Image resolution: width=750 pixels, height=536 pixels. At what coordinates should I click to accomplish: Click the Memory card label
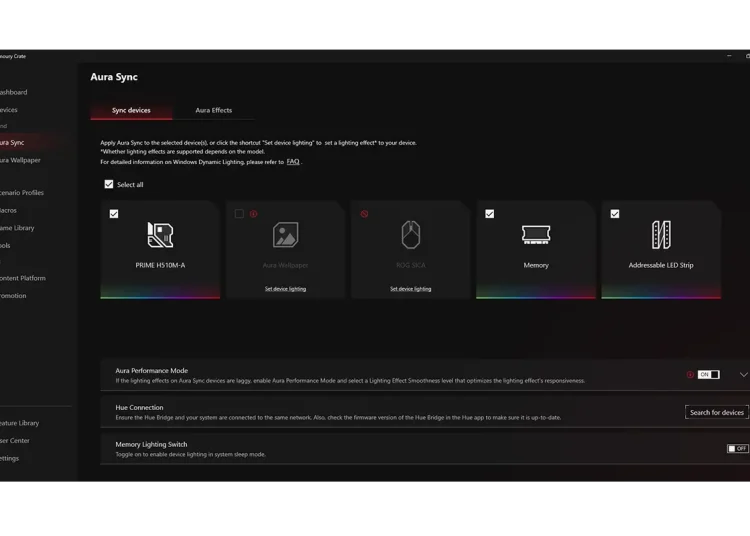[x=536, y=265]
